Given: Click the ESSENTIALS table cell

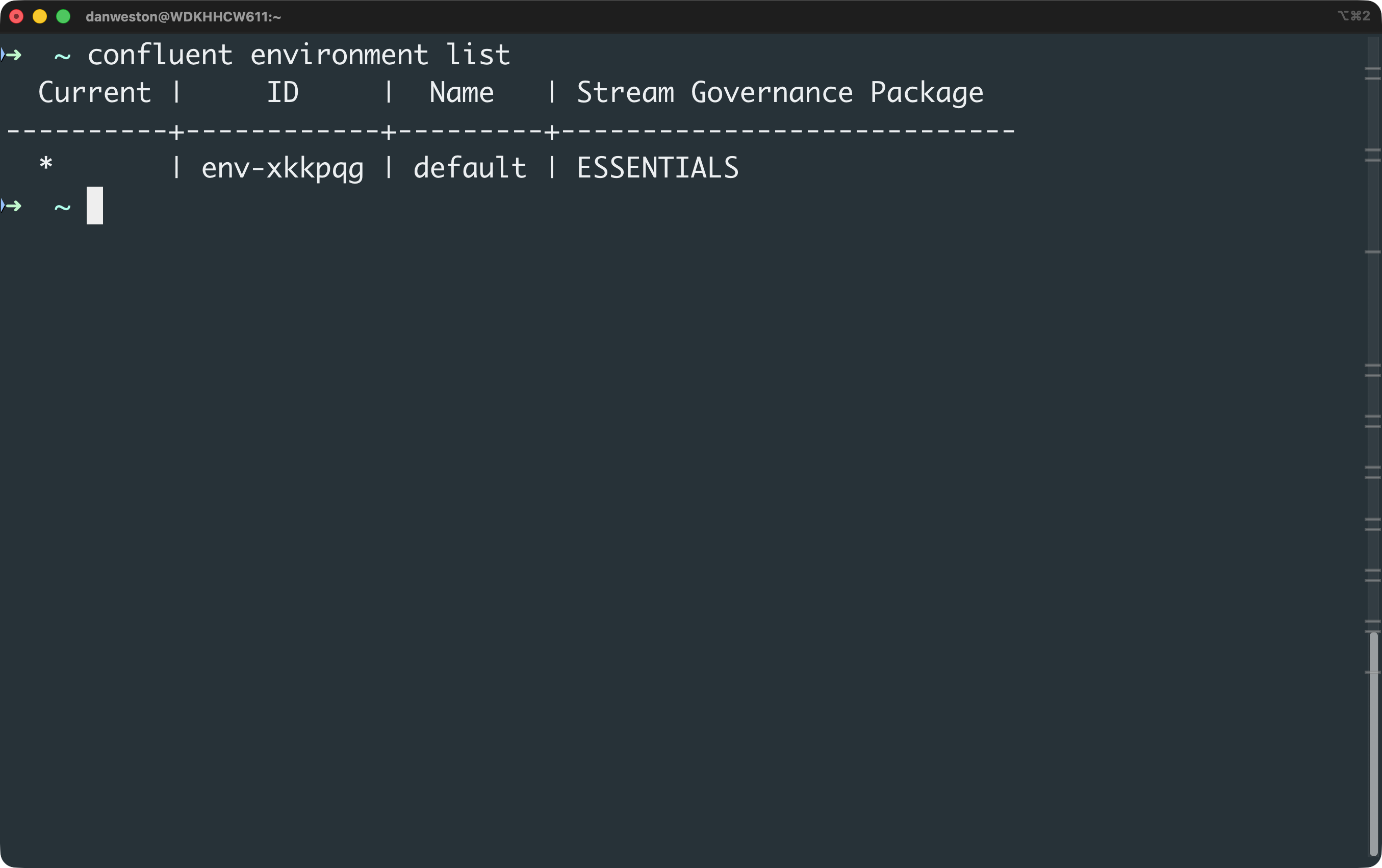Looking at the screenshot, I should click(x=658, y=167).
